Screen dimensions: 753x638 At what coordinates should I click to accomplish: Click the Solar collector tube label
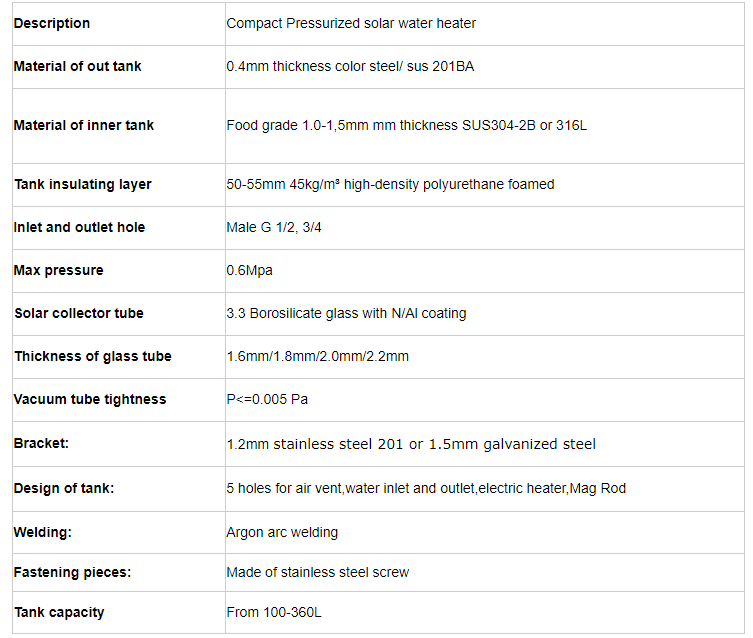coord(79,313)
